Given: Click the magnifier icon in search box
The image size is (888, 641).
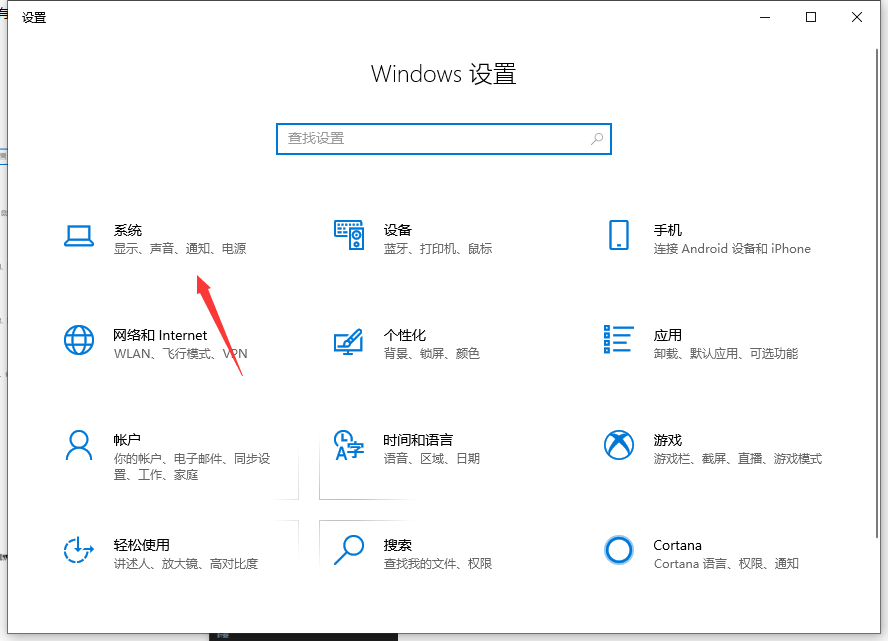Looking at the screenshot, I should pyautogui.click(x=597, y=139).
